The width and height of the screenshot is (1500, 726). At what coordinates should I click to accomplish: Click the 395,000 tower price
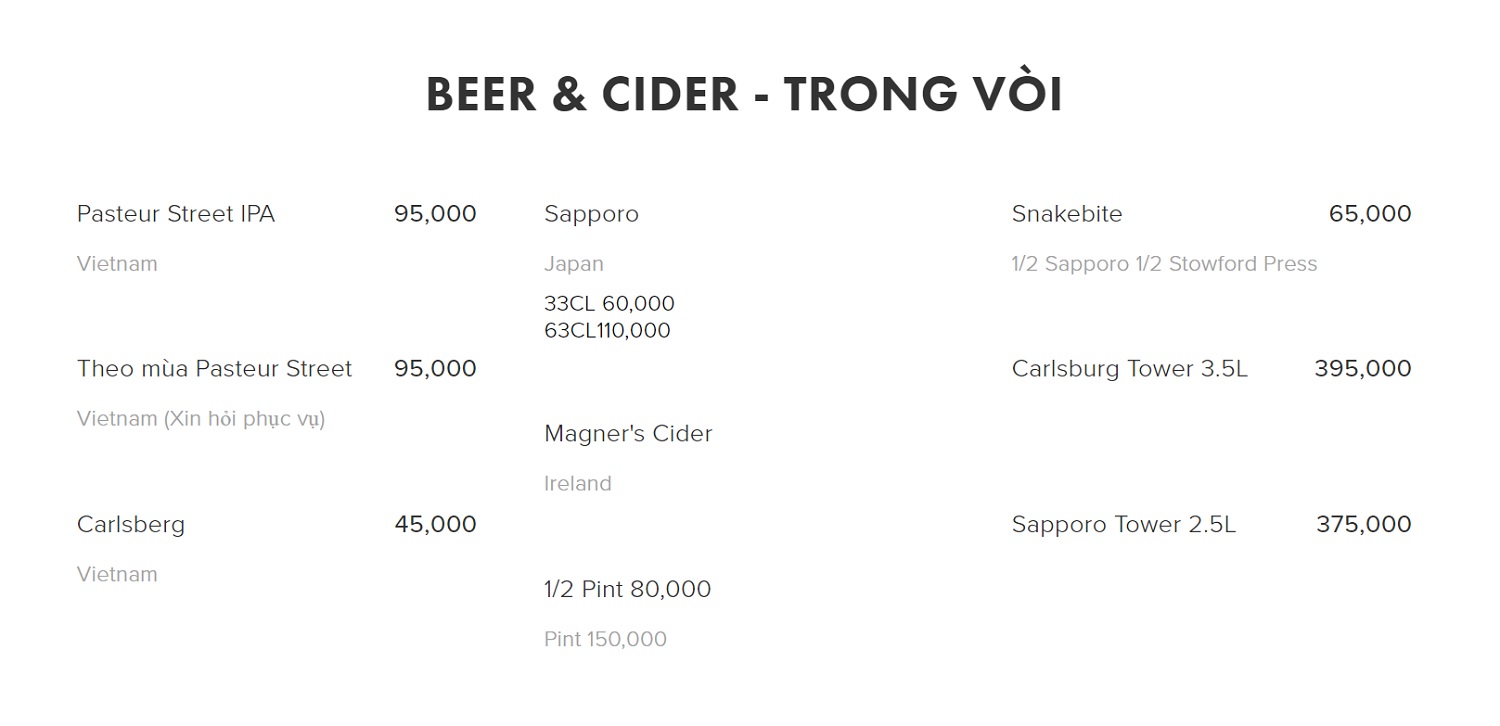point(1362,369)
